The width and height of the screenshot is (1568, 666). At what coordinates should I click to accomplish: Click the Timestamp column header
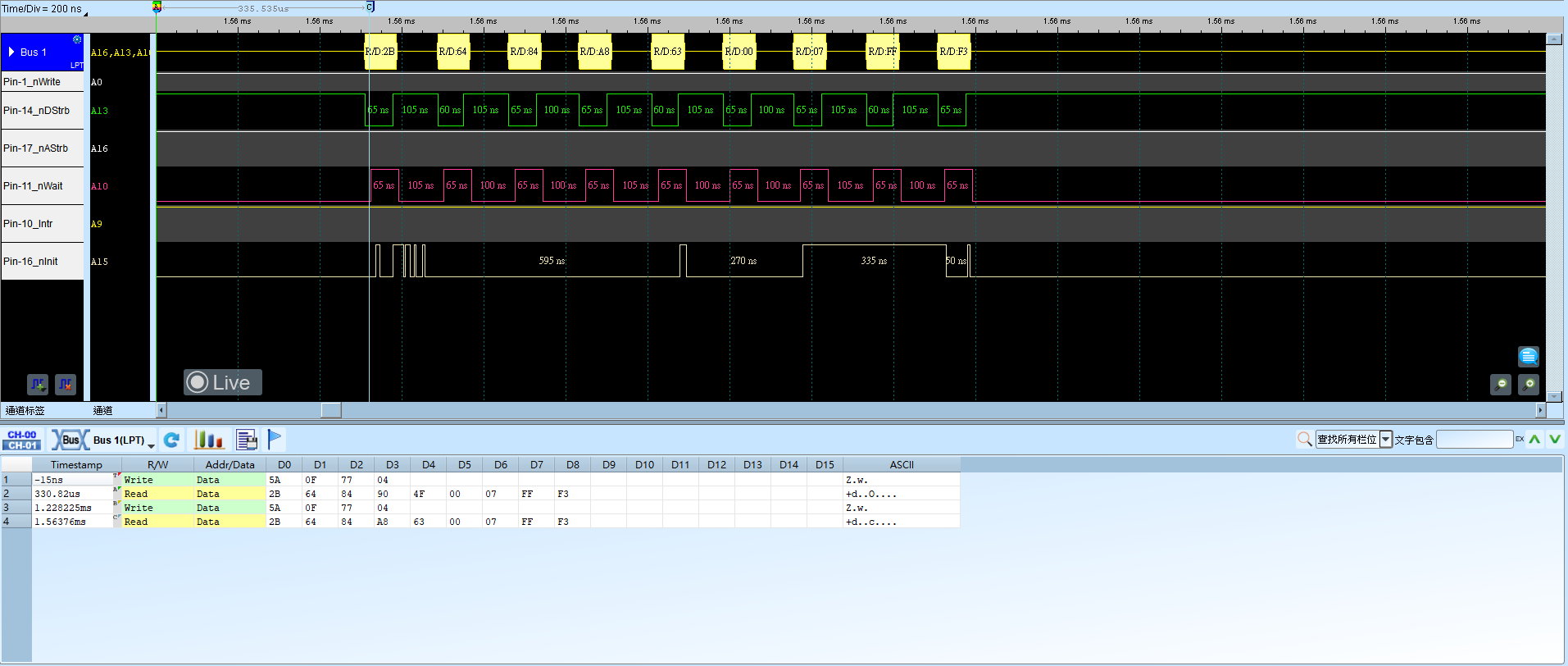(x=76, y=465)
